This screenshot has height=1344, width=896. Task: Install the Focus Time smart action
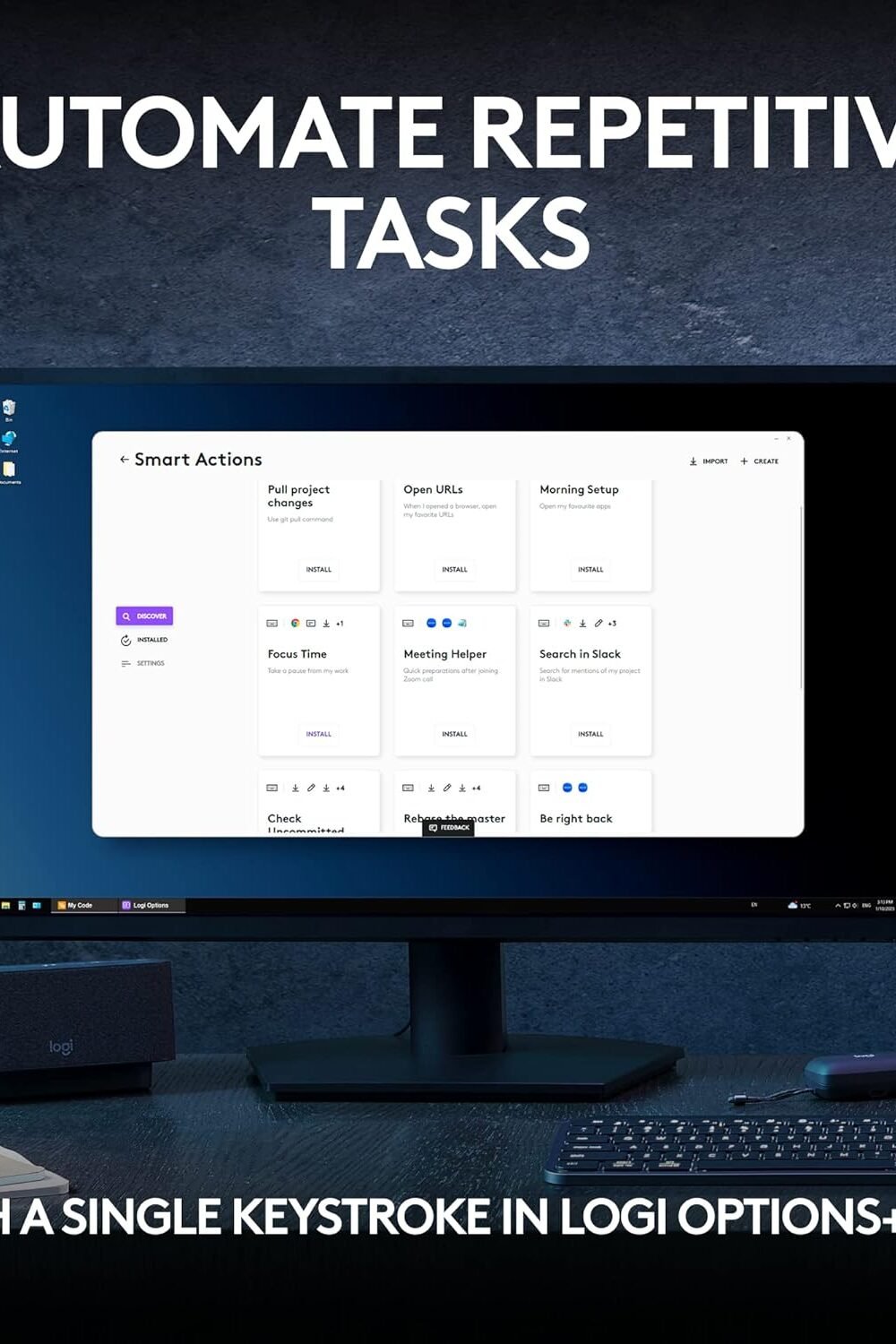318,734
